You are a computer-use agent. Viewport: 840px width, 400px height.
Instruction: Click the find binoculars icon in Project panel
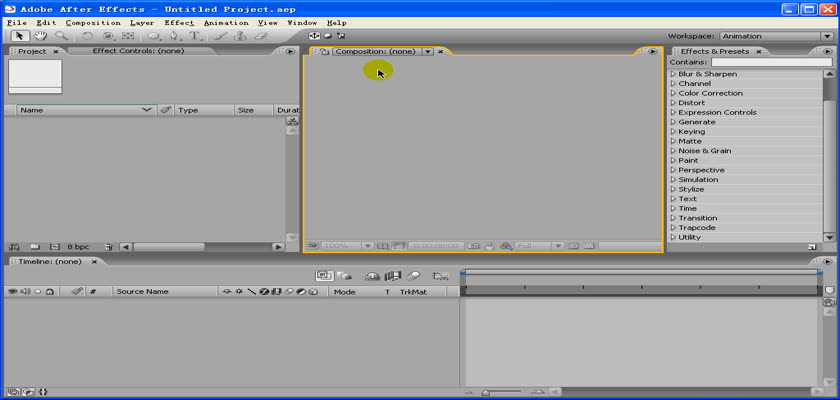tap(14, 247)
